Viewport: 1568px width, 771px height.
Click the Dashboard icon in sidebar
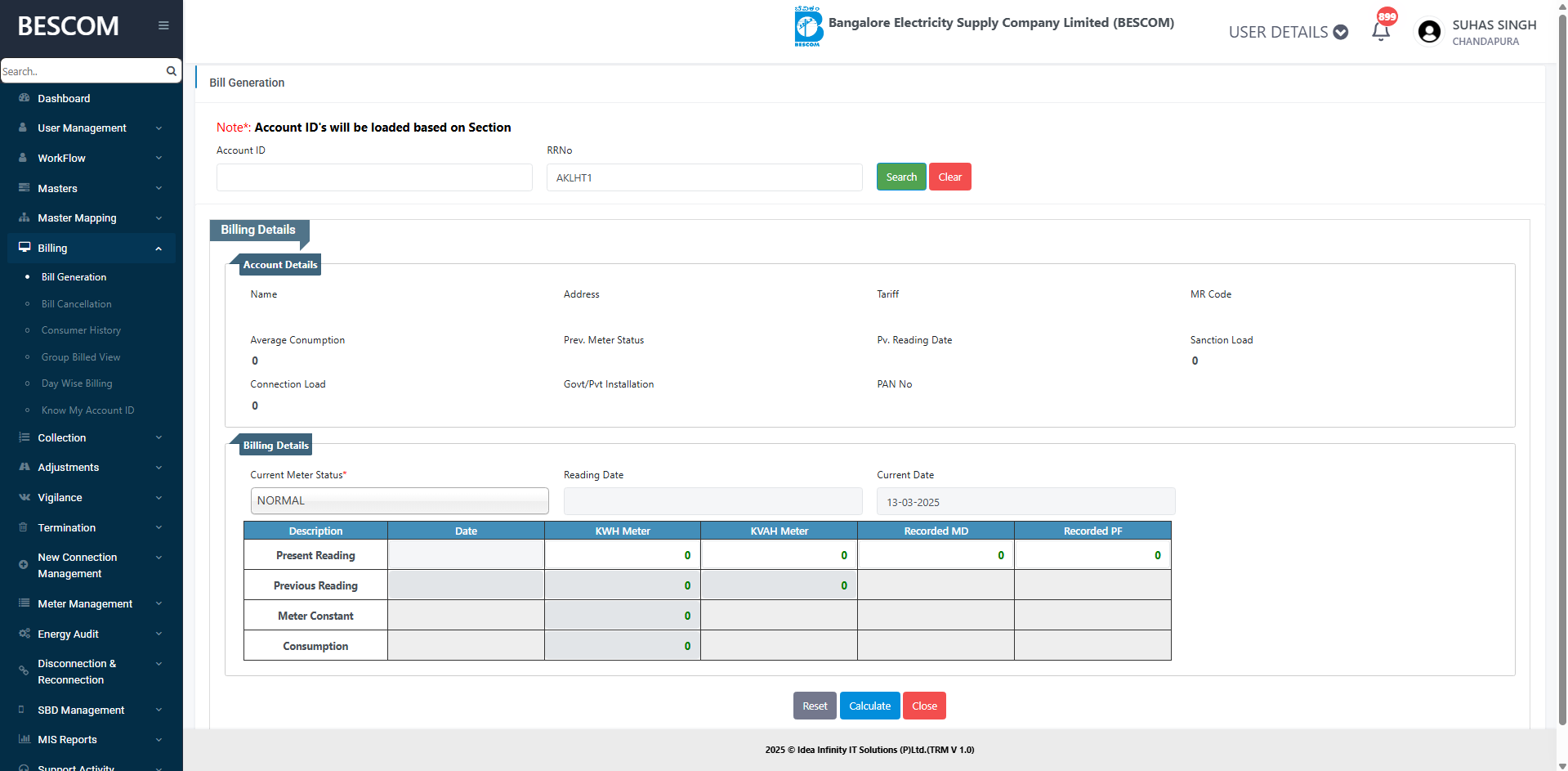coord(24,98)
